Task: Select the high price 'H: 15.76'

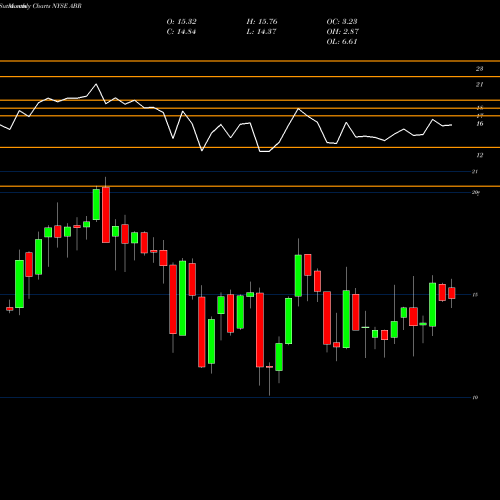Action: [x=262, y=22]
